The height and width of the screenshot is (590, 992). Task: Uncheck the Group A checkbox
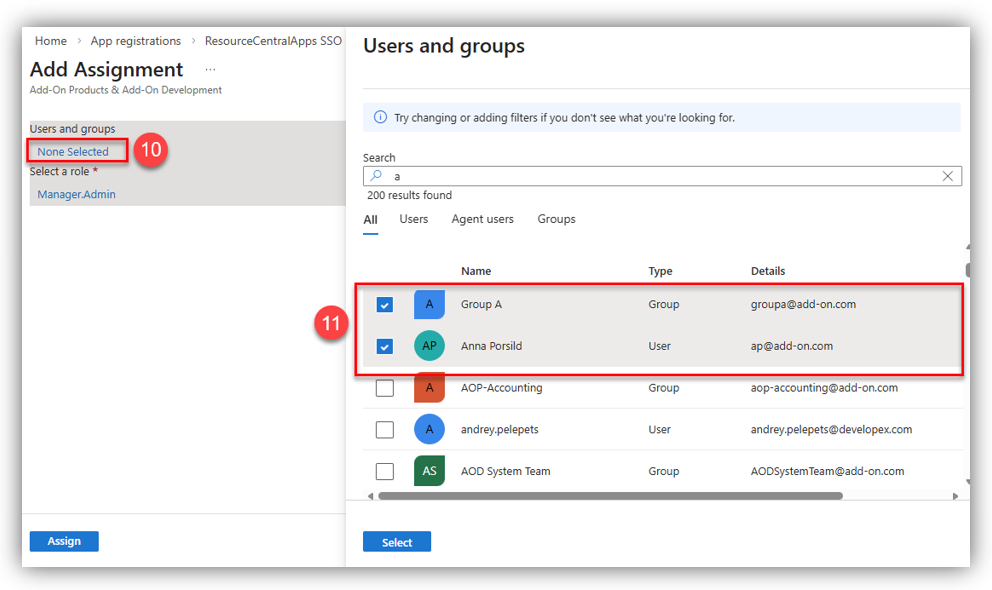tap(385, 305)
